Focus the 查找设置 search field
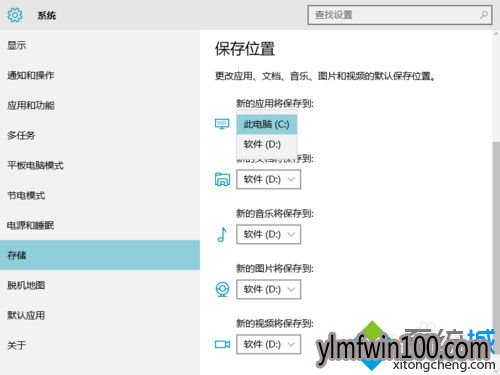Screen dimensions: 500x375 coord(400,15)
